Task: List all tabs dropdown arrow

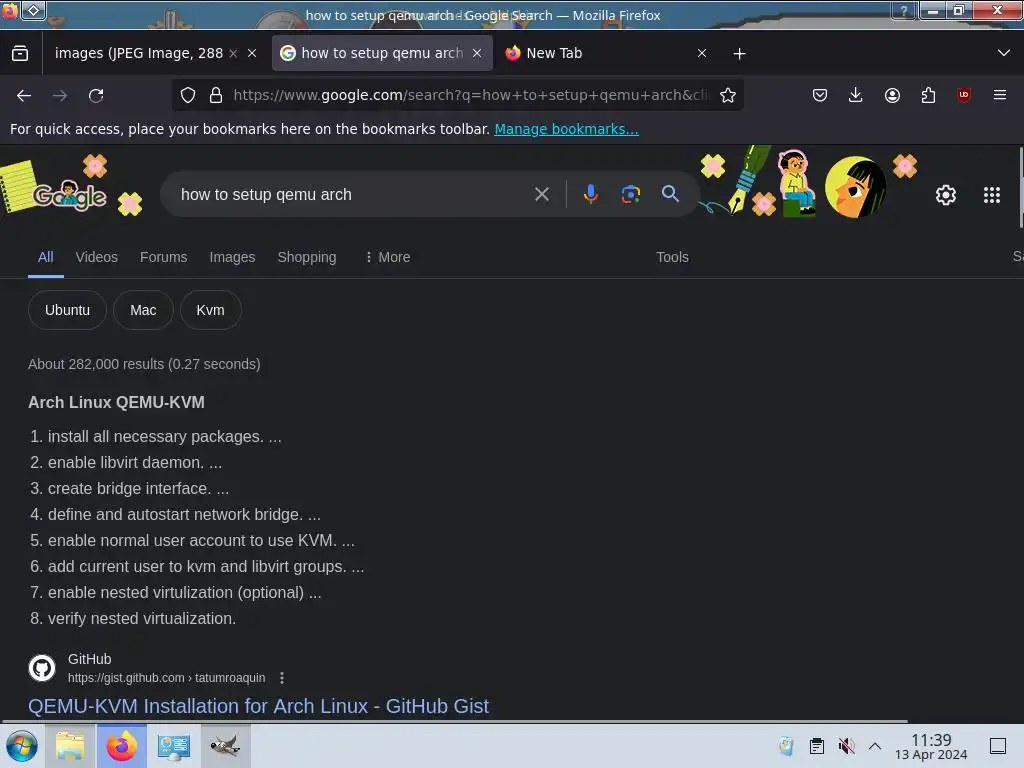Action: [1004, 53]
